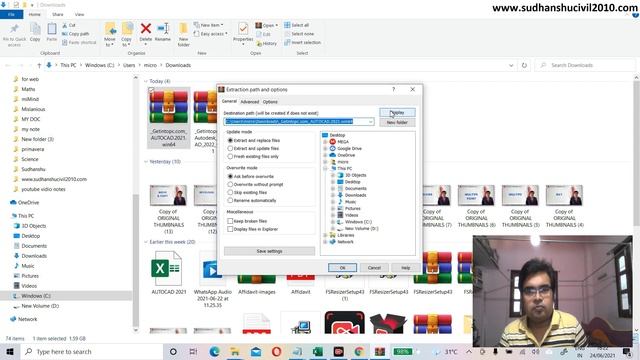
Task: Click the WinRAR taskbar icon
Action: (x=380, y=351)
